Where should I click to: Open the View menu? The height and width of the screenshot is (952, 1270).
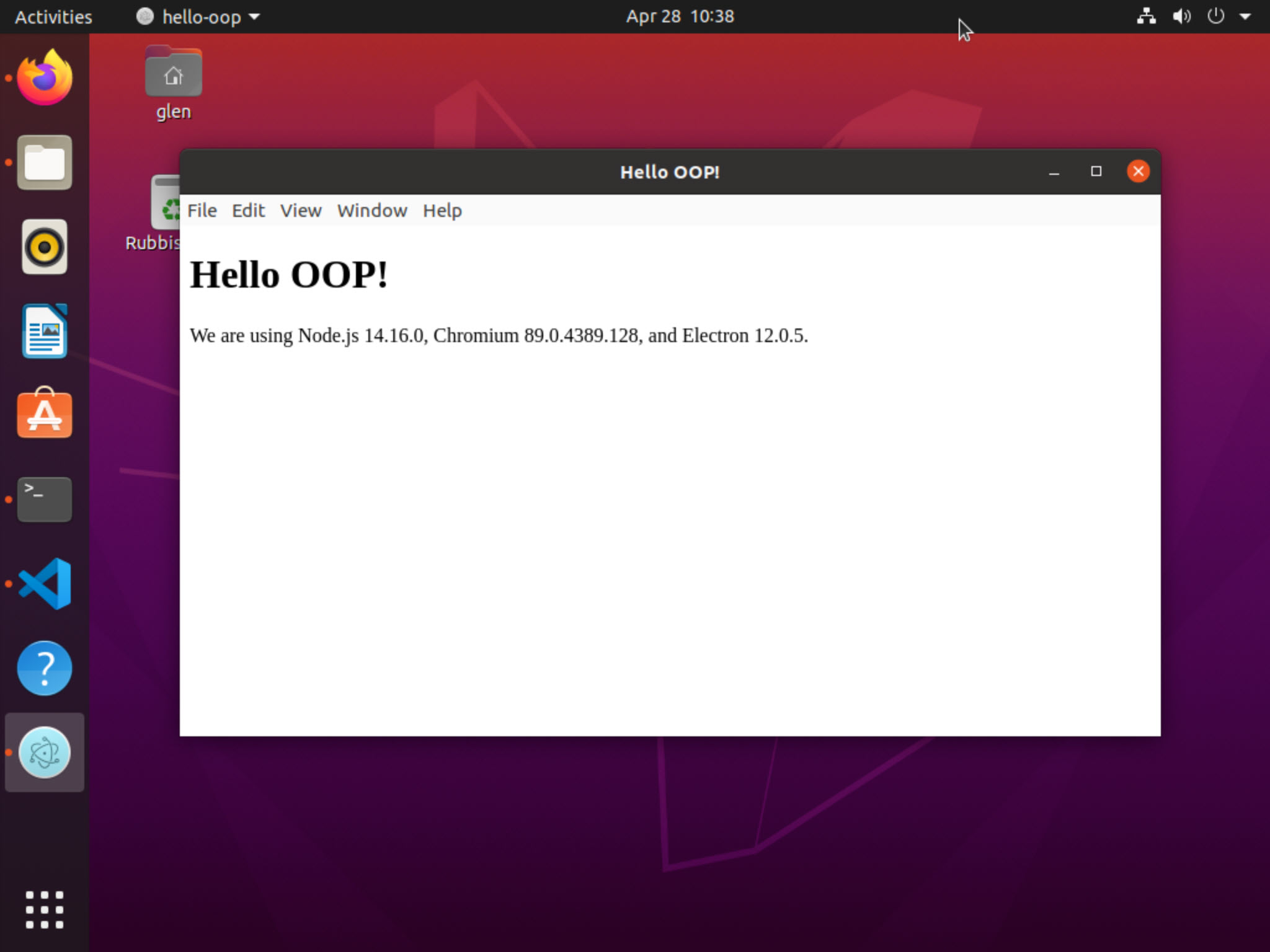pyautogui.click(x=300, y=211)
